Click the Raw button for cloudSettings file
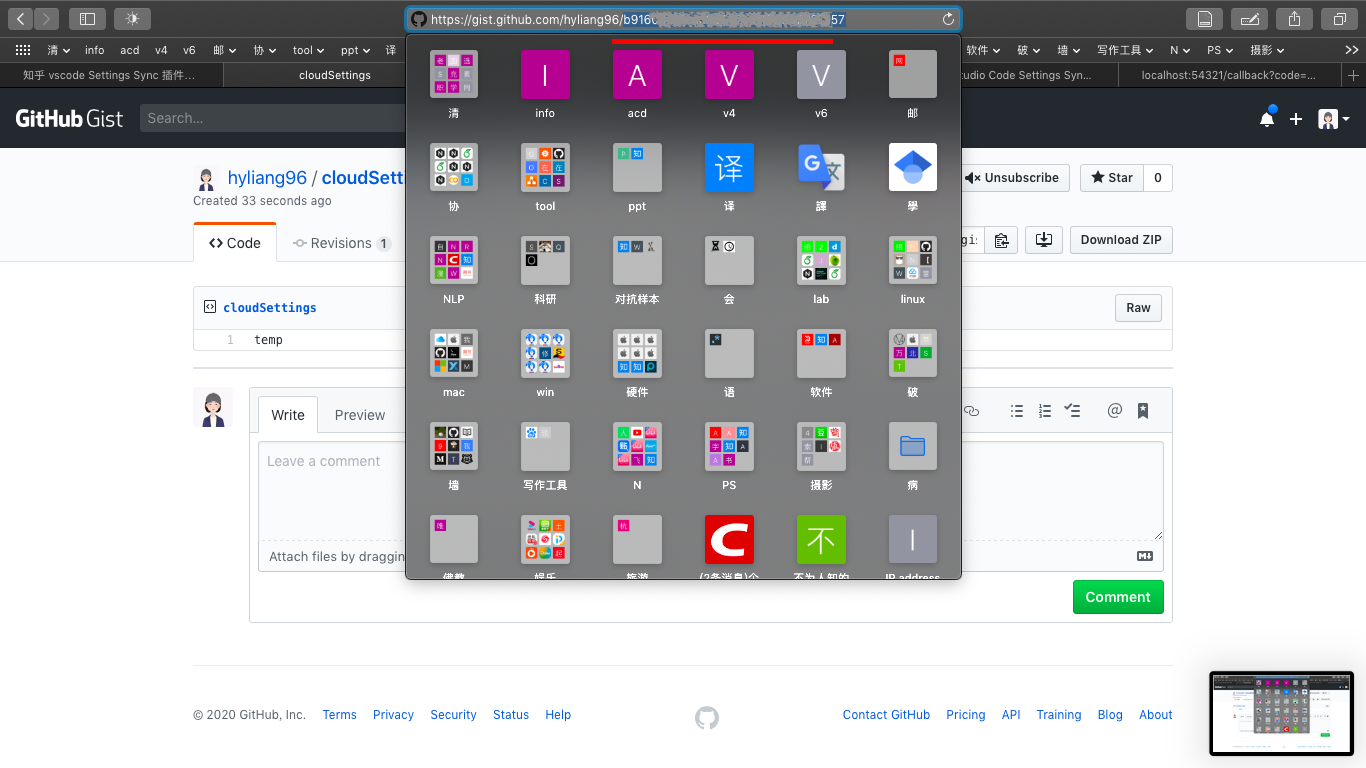The width and height of the screenshot is (1366, 768). pyautogui.click(x=1138, y=308)
